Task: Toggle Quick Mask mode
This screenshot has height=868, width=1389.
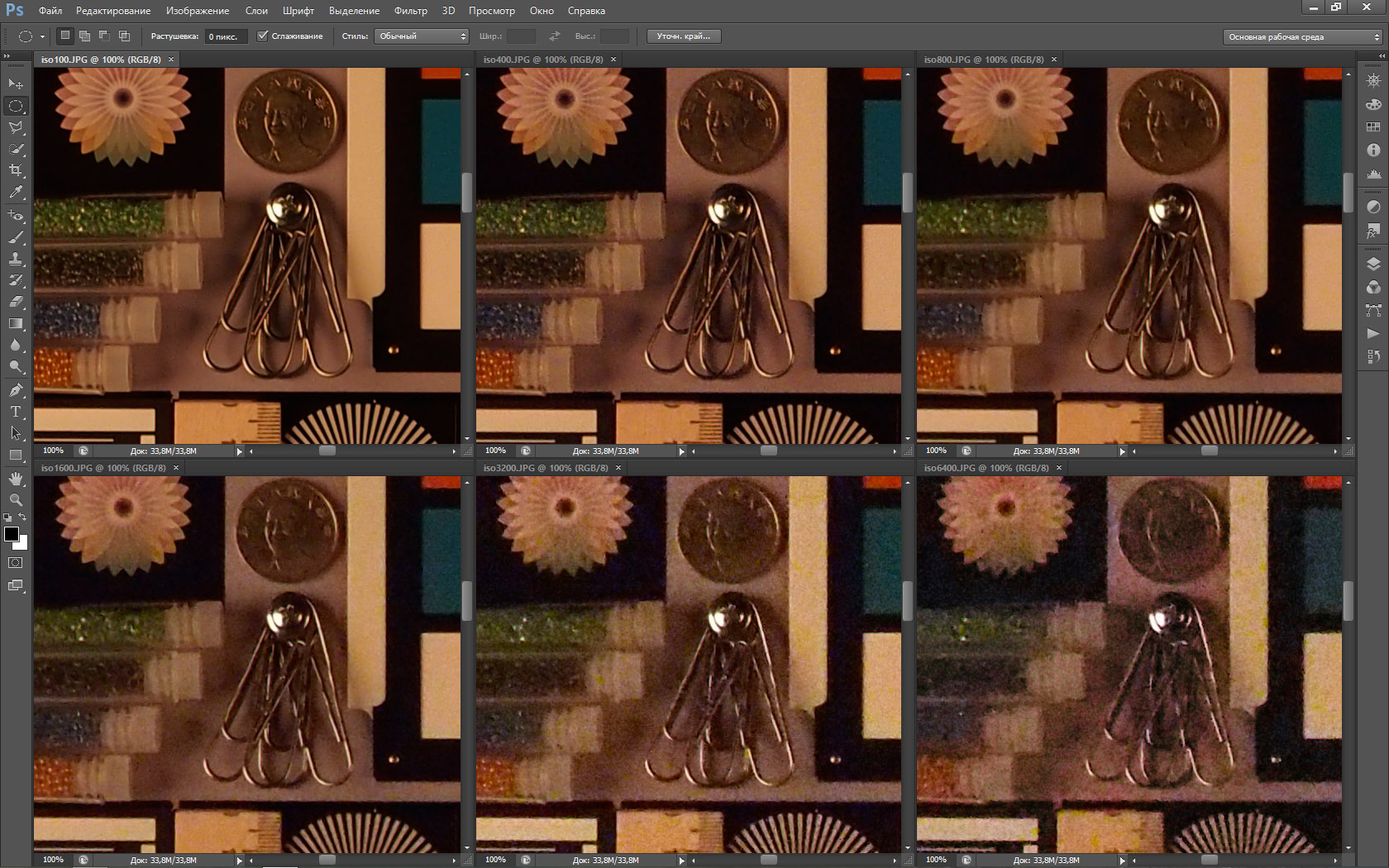Action: (x=16, y=563)
